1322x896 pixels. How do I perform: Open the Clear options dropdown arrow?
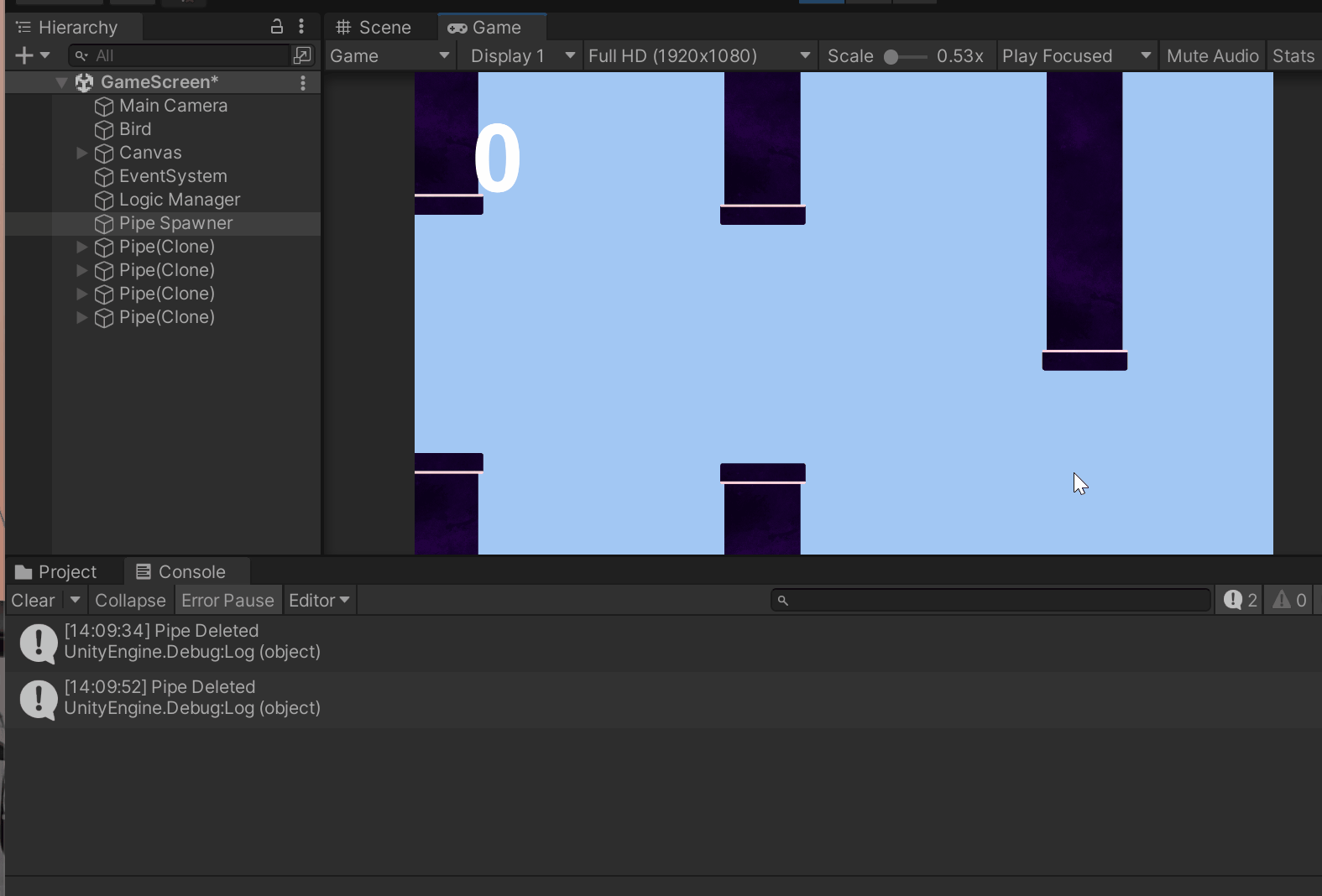[x=75, y=600]
